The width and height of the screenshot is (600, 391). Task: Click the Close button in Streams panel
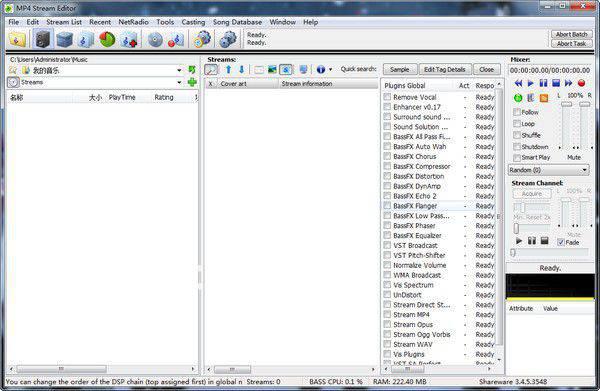coord(486,69)
